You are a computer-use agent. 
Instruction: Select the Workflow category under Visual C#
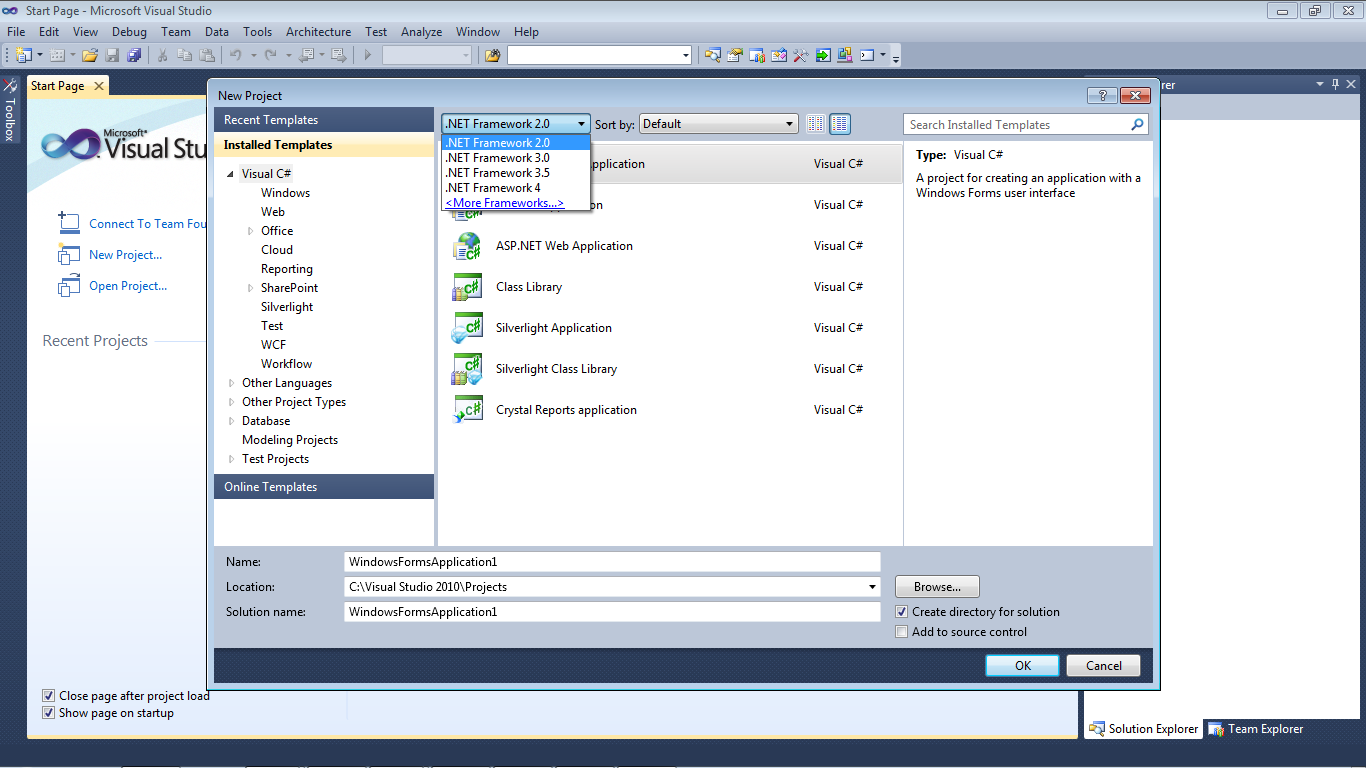[286, 364]
